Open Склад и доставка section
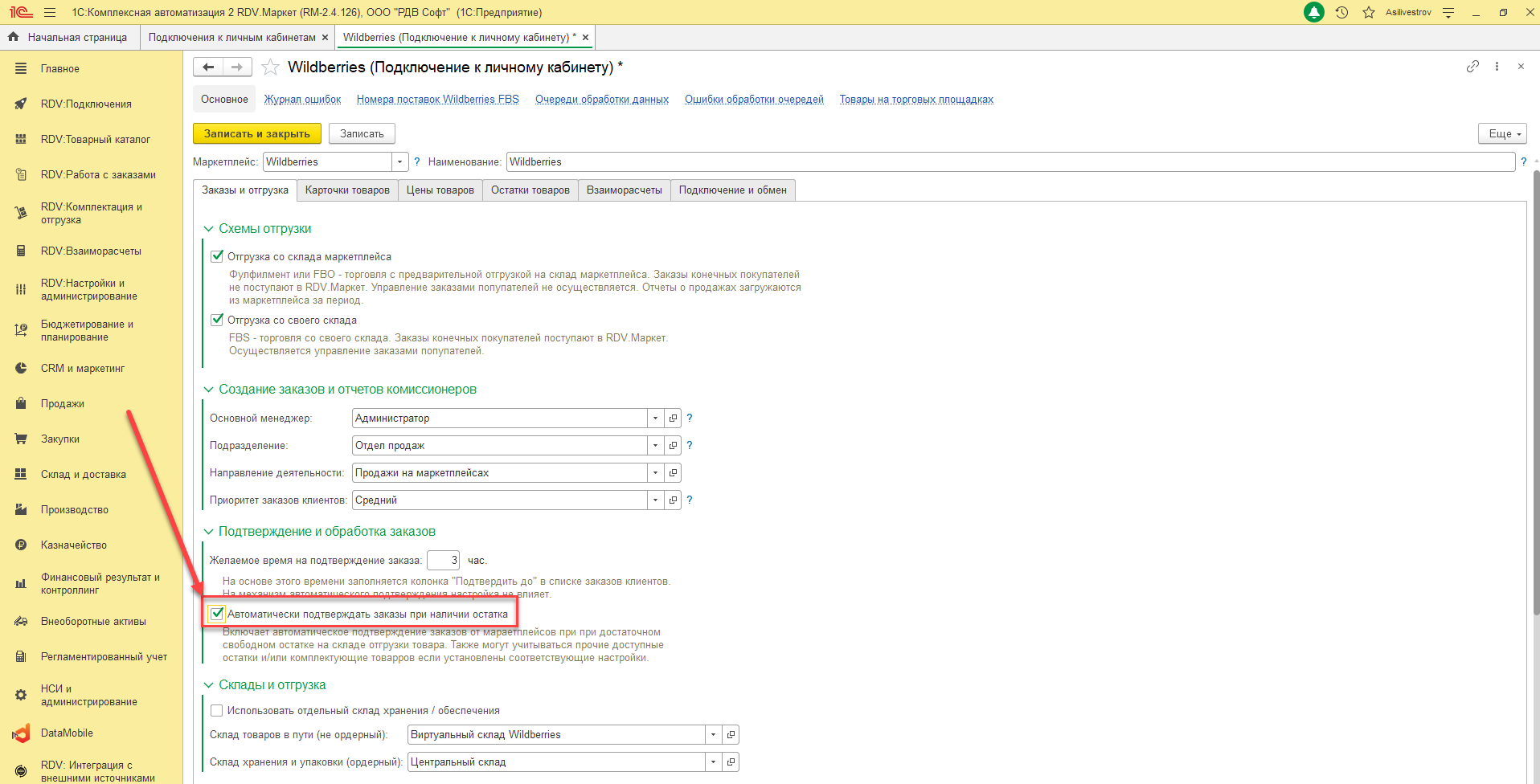Viewport: 1540px width, 784px height. tap(83, 474)
